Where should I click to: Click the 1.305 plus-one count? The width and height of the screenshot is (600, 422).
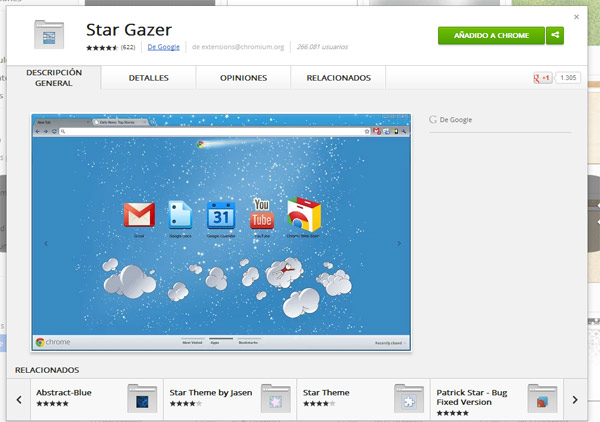[568, 78]
